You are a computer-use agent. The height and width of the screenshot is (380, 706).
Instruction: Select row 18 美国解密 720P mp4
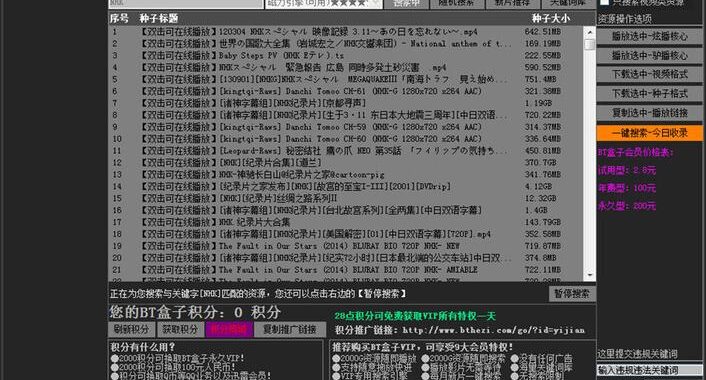point(346,234)
